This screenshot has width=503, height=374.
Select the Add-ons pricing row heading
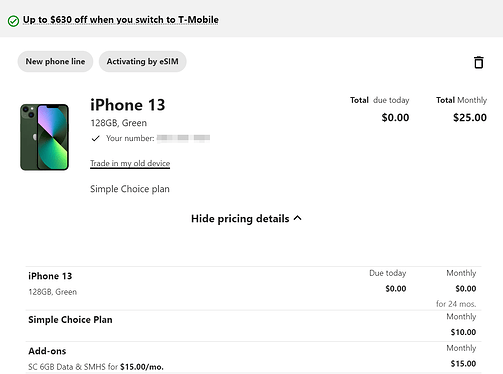(47, 351)
